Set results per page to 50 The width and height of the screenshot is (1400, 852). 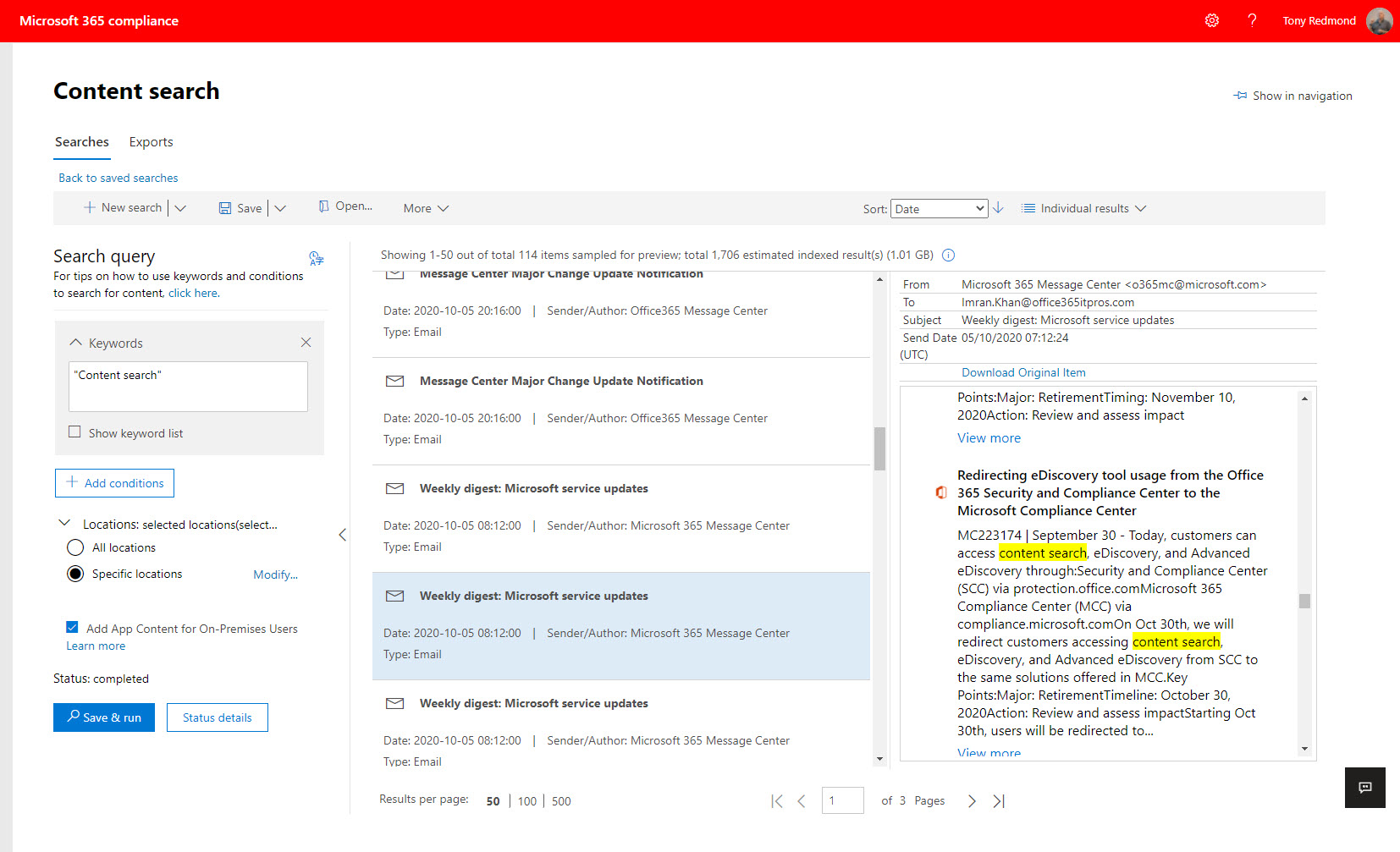pyautogui.click(x=493, y=801)
